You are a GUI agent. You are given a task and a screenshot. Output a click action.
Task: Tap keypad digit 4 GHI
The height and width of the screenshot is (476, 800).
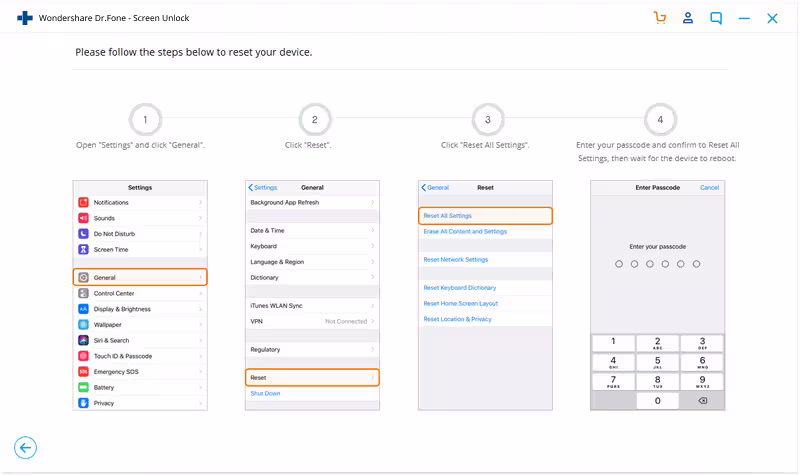[613, 362]
